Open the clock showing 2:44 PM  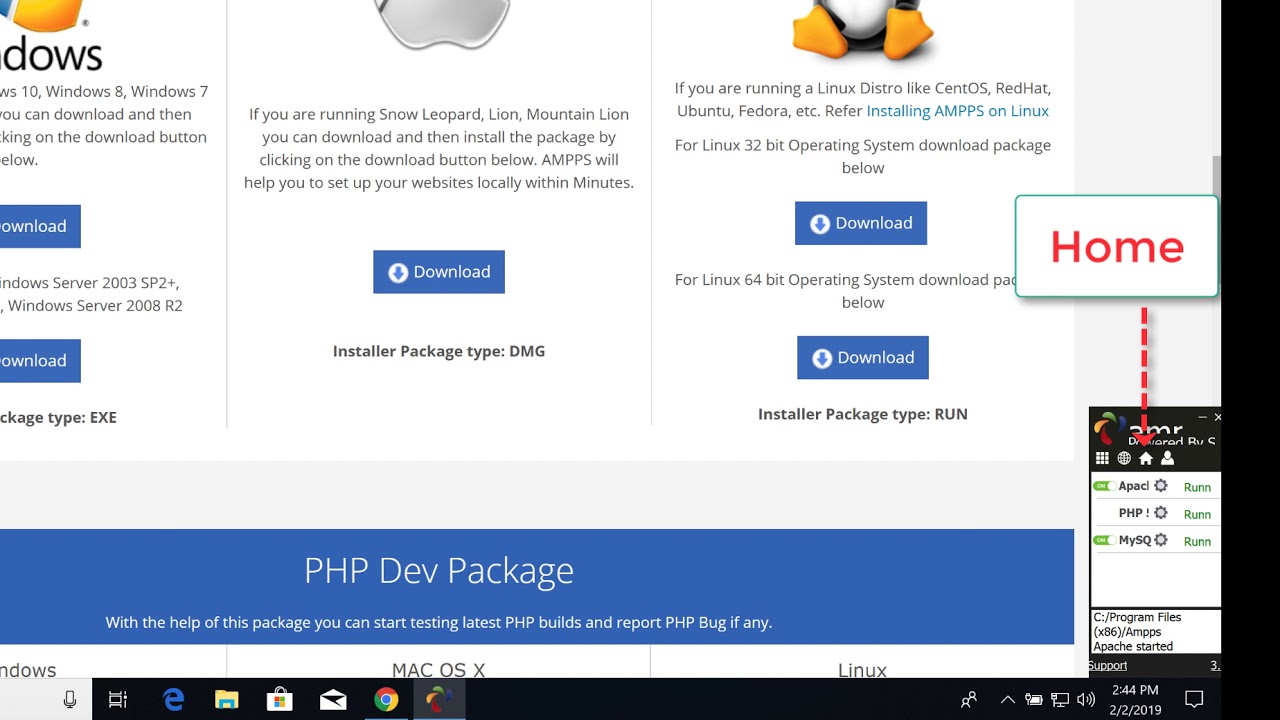click(x=1134, y=700)
